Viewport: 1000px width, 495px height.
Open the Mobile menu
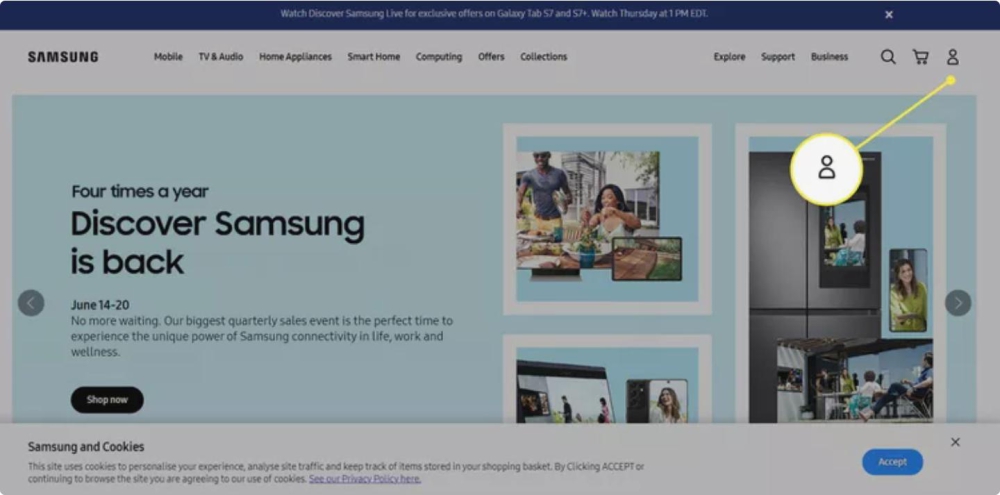click(x=168, y=57)
